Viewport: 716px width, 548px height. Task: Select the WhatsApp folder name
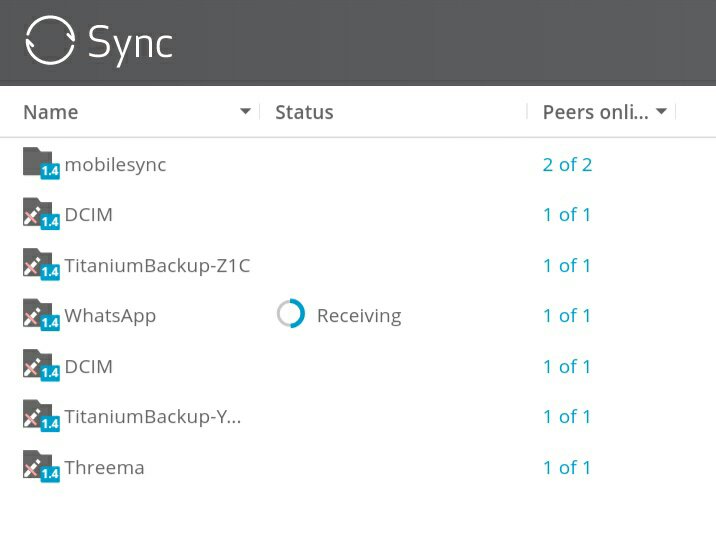111,316
